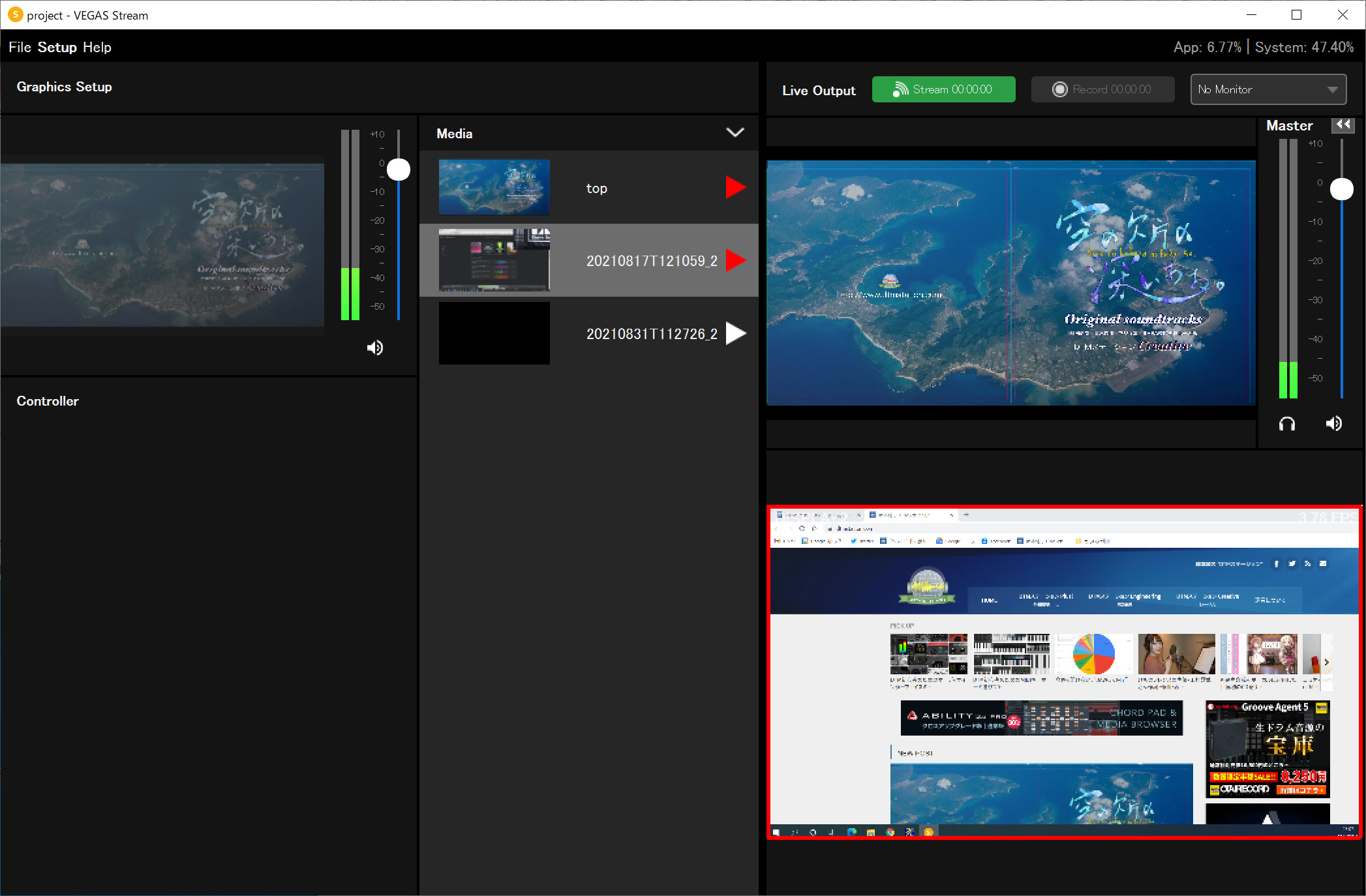This screenshot has height=896, width=1366.
Task: Click the Master label
Action: point(1289,126)
